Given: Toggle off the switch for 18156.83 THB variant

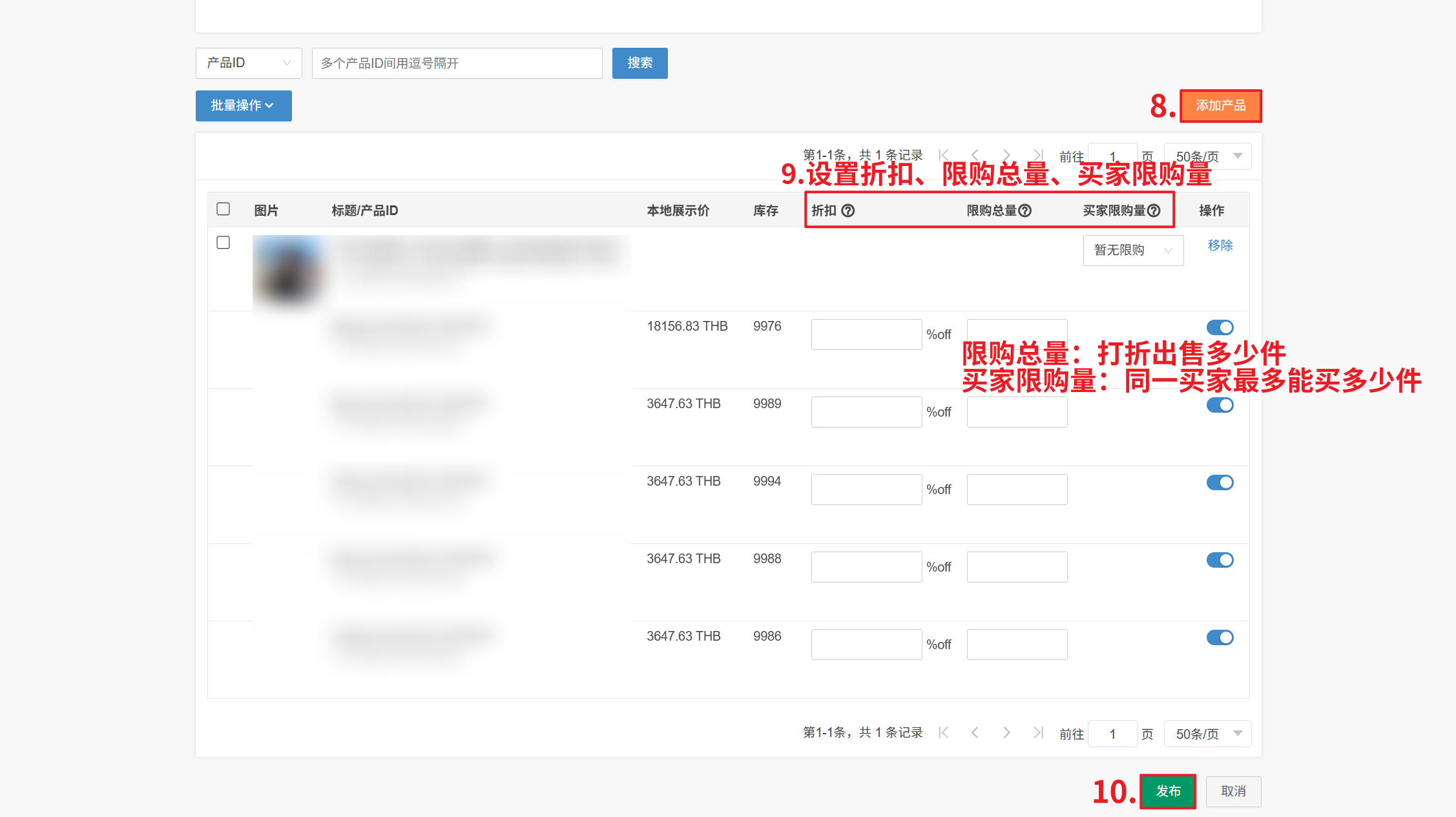Looking at the screenshot, I should [1220, 327].
